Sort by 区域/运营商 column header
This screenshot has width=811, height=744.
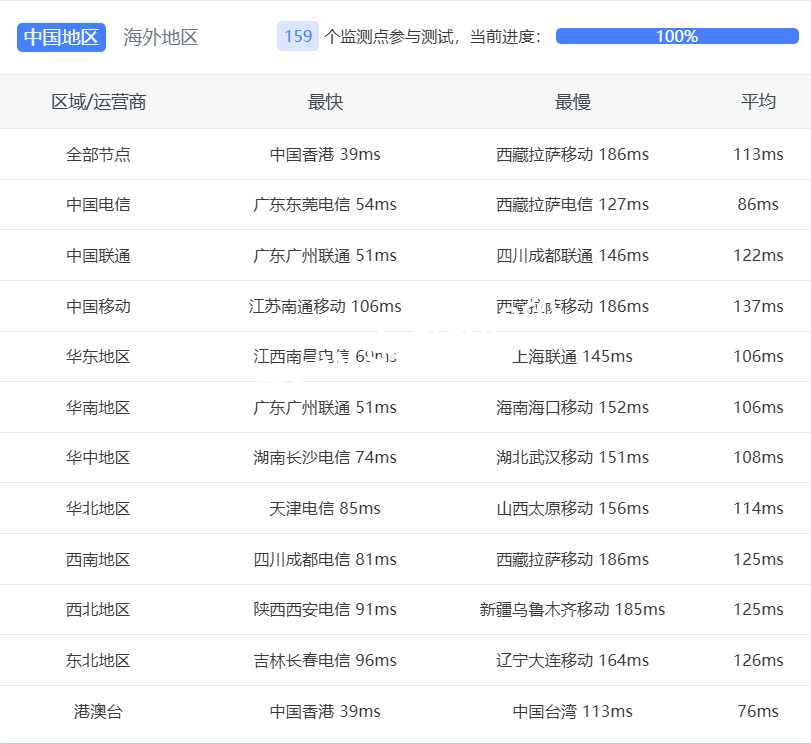pyautogui.click(x=99, y=102)
